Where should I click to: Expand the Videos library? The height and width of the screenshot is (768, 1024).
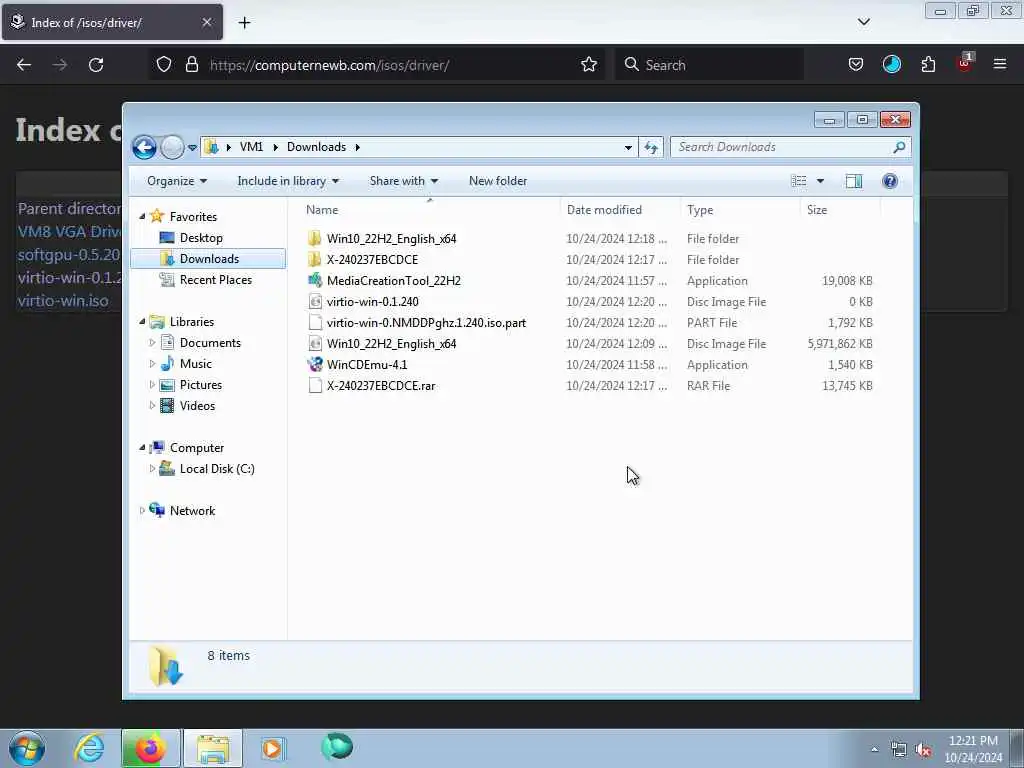(152, 406)
